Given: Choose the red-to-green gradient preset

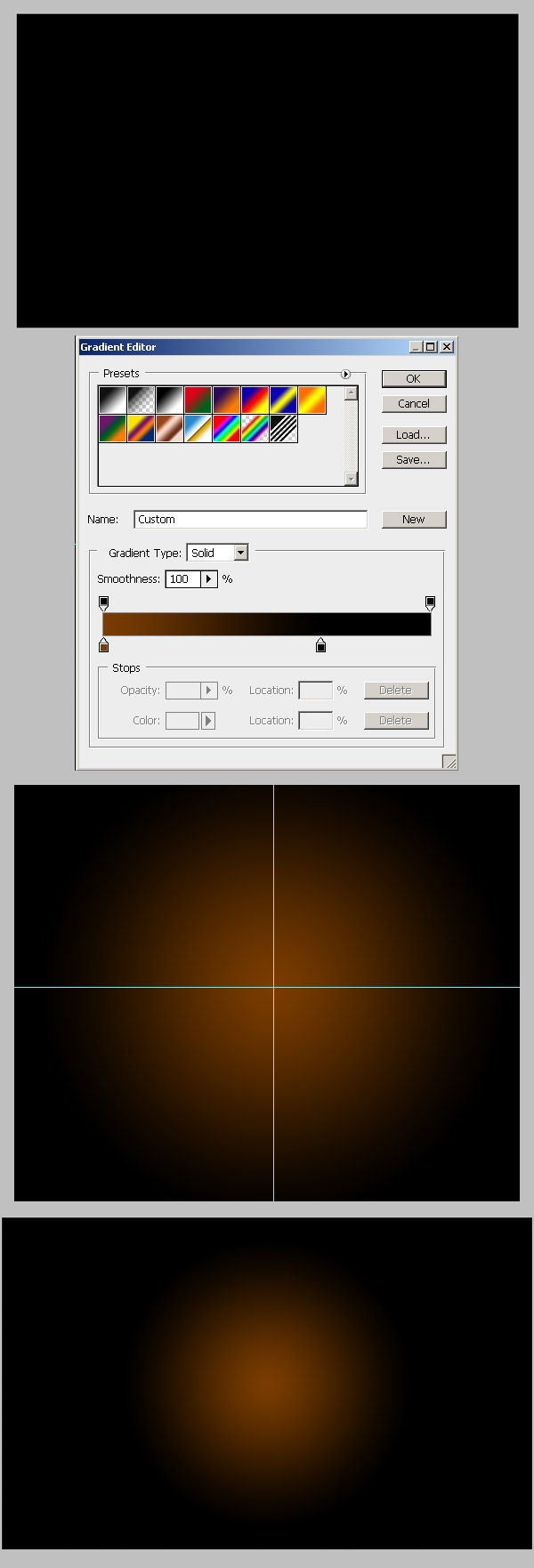Looking at the screenshot, I should point(198,400).
